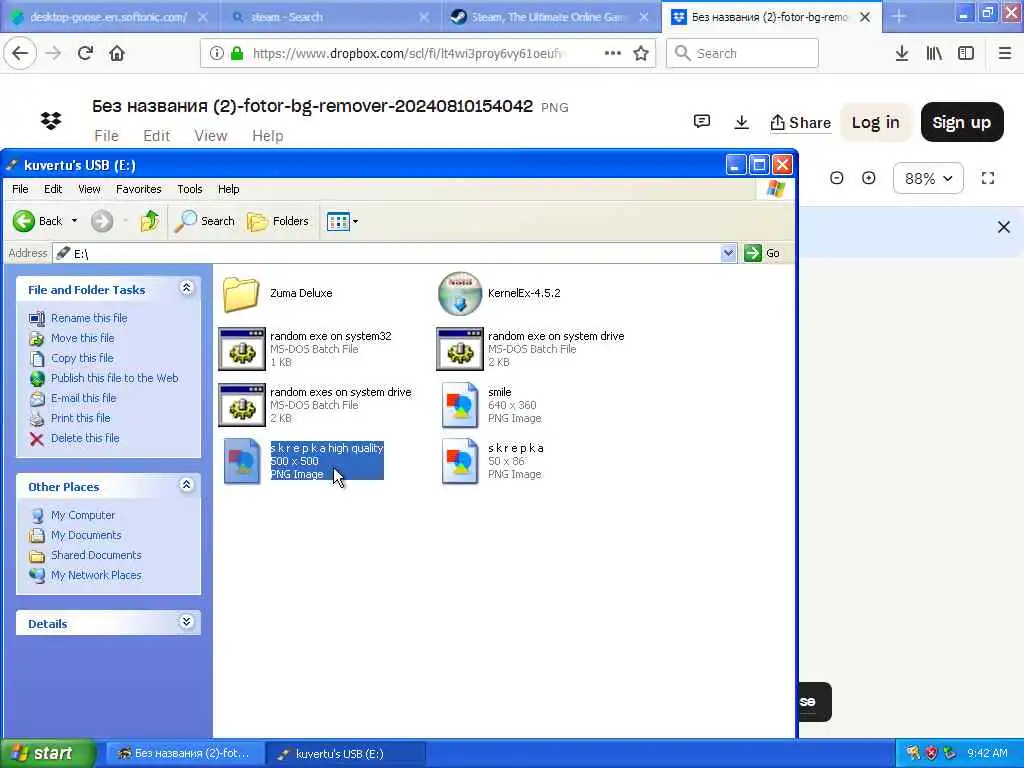Open page actions three-dots menu
1024x768 pixels.
pyautogui.click(x=613, y=53)
